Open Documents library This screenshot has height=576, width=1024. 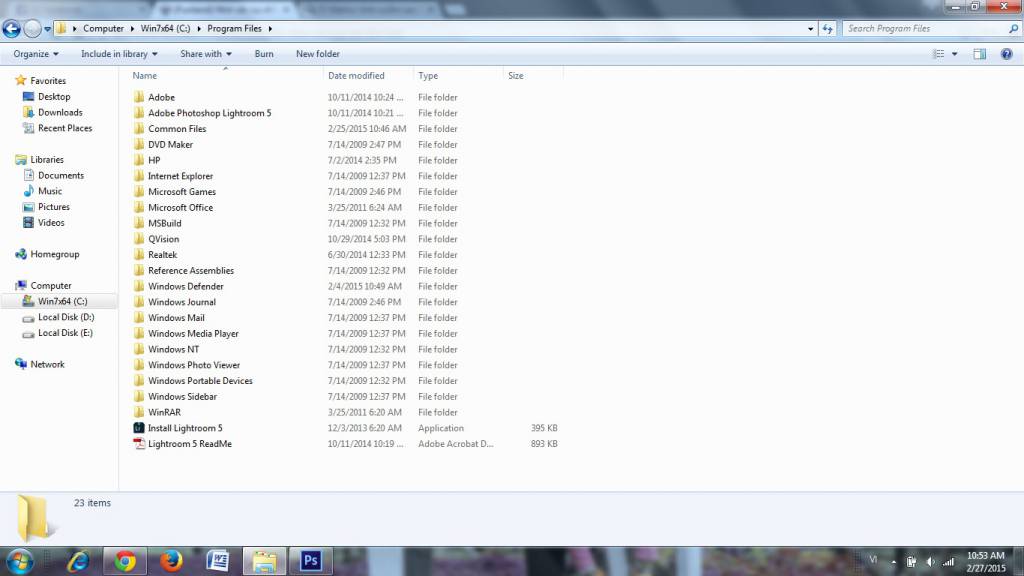60,175
